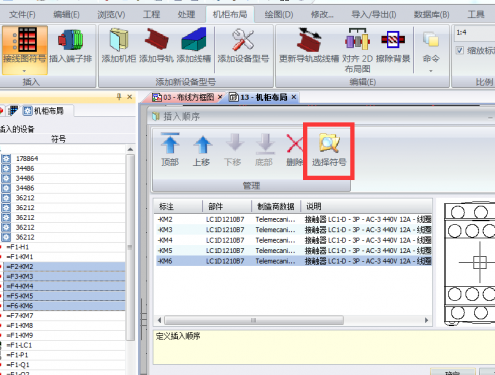Viewport: 495px width, 375px height.
Task: Select the 擦除背景 erase background tool
Action: coord(393,39)
